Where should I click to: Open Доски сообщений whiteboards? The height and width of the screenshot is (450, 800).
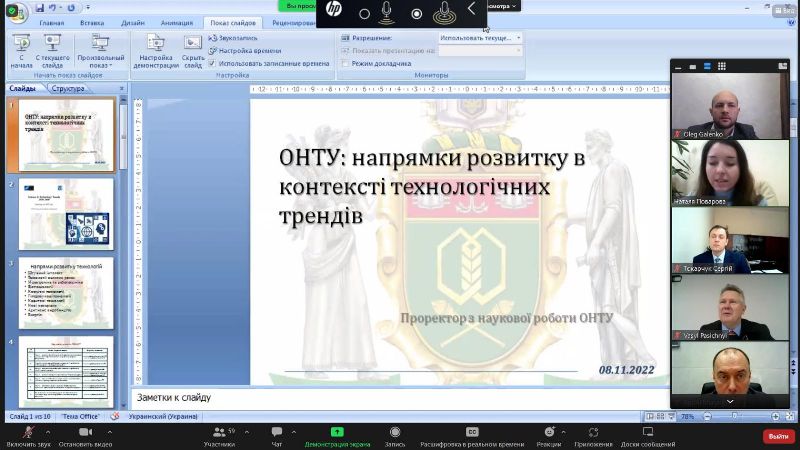pyautogui.click(x=648, y=437)
